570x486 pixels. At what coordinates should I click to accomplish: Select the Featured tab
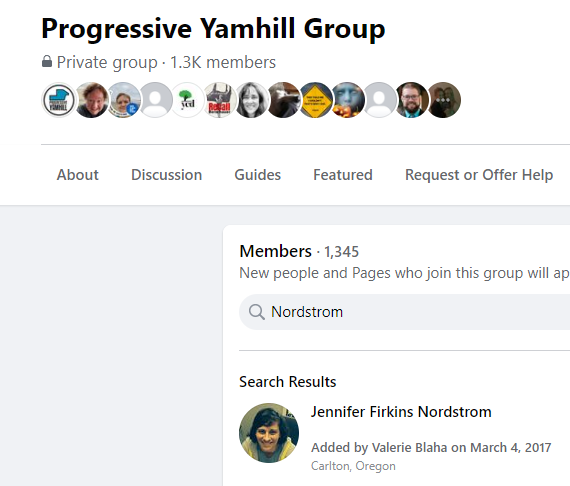pyautogui.click(x=343, y=175)
